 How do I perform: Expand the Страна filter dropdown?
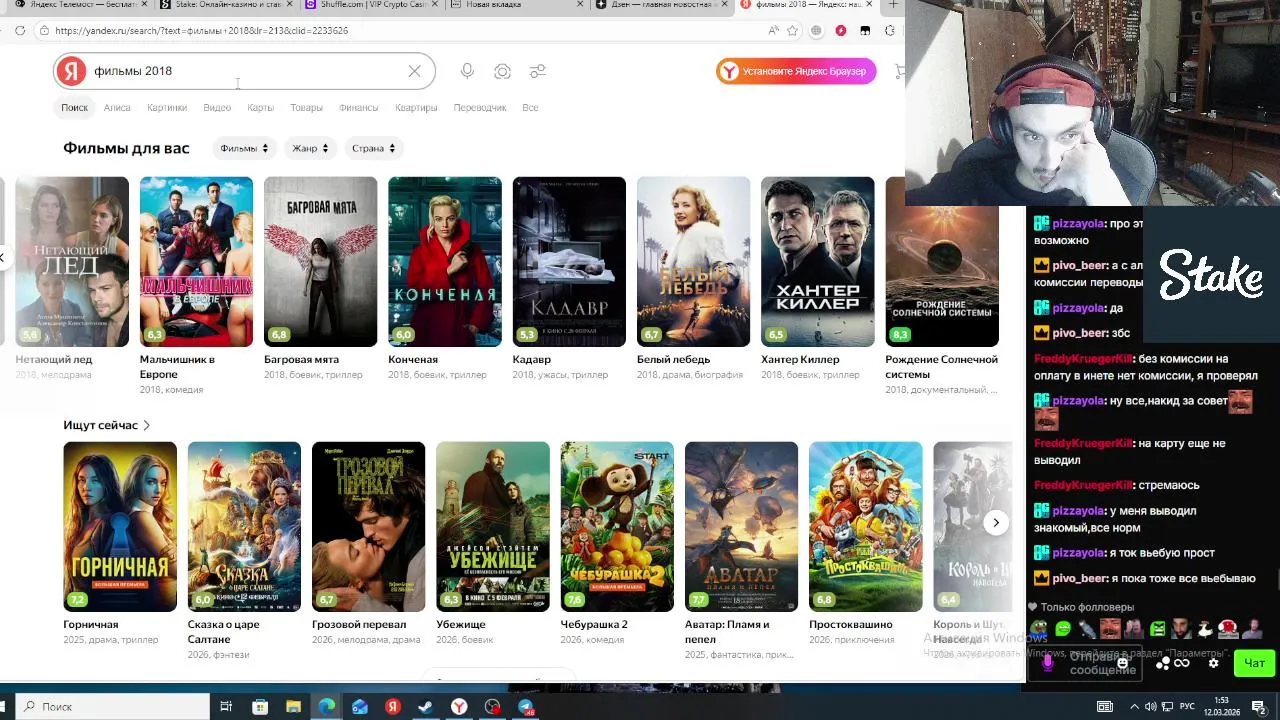(x=373, y=148)
